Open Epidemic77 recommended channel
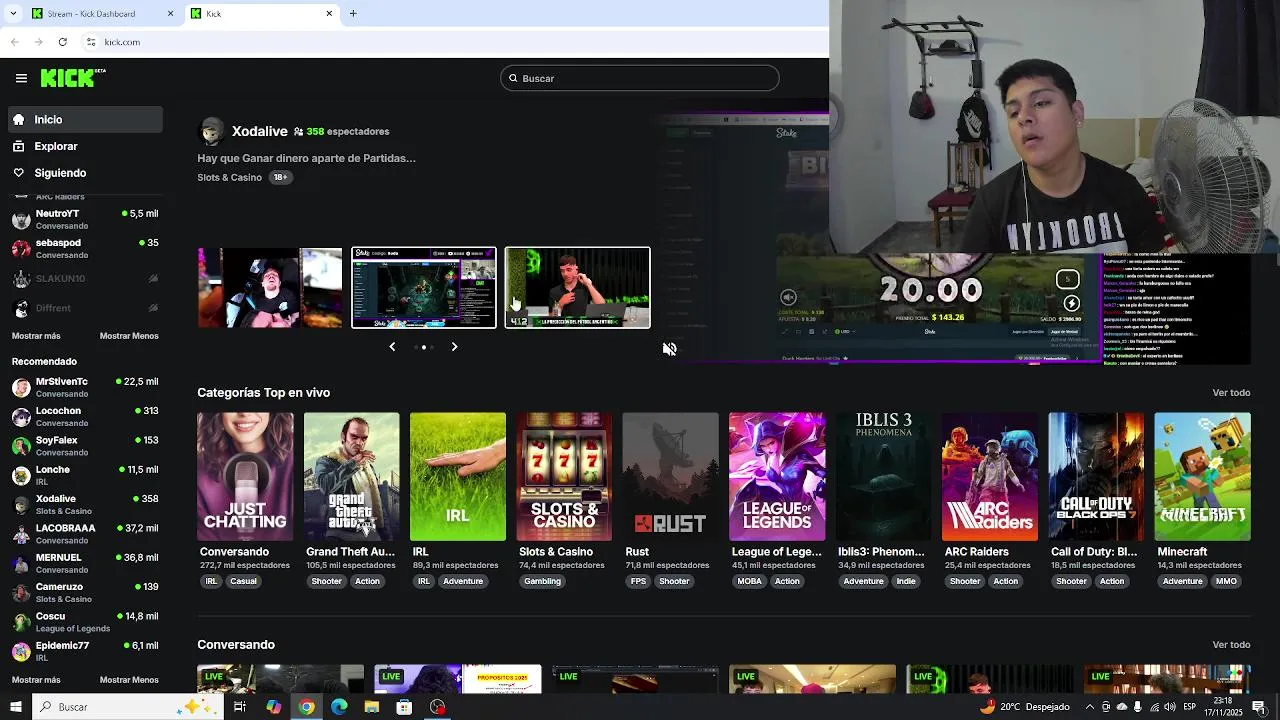 coord(85,651)
